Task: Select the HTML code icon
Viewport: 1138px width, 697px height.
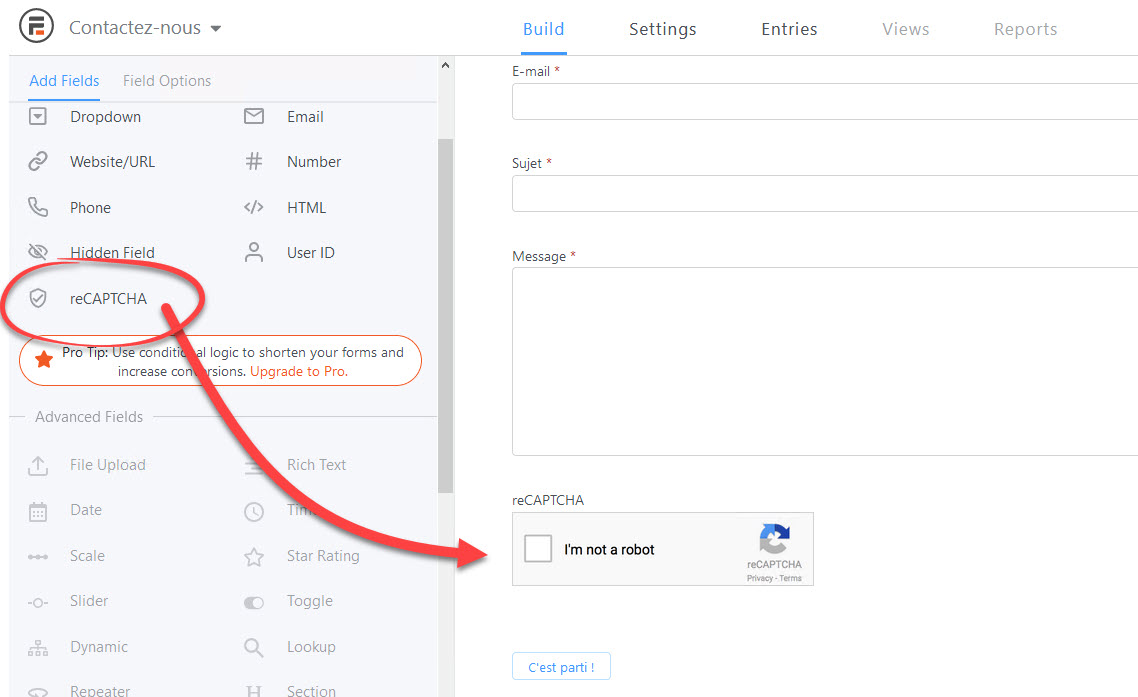Action: tap(254, 208)
